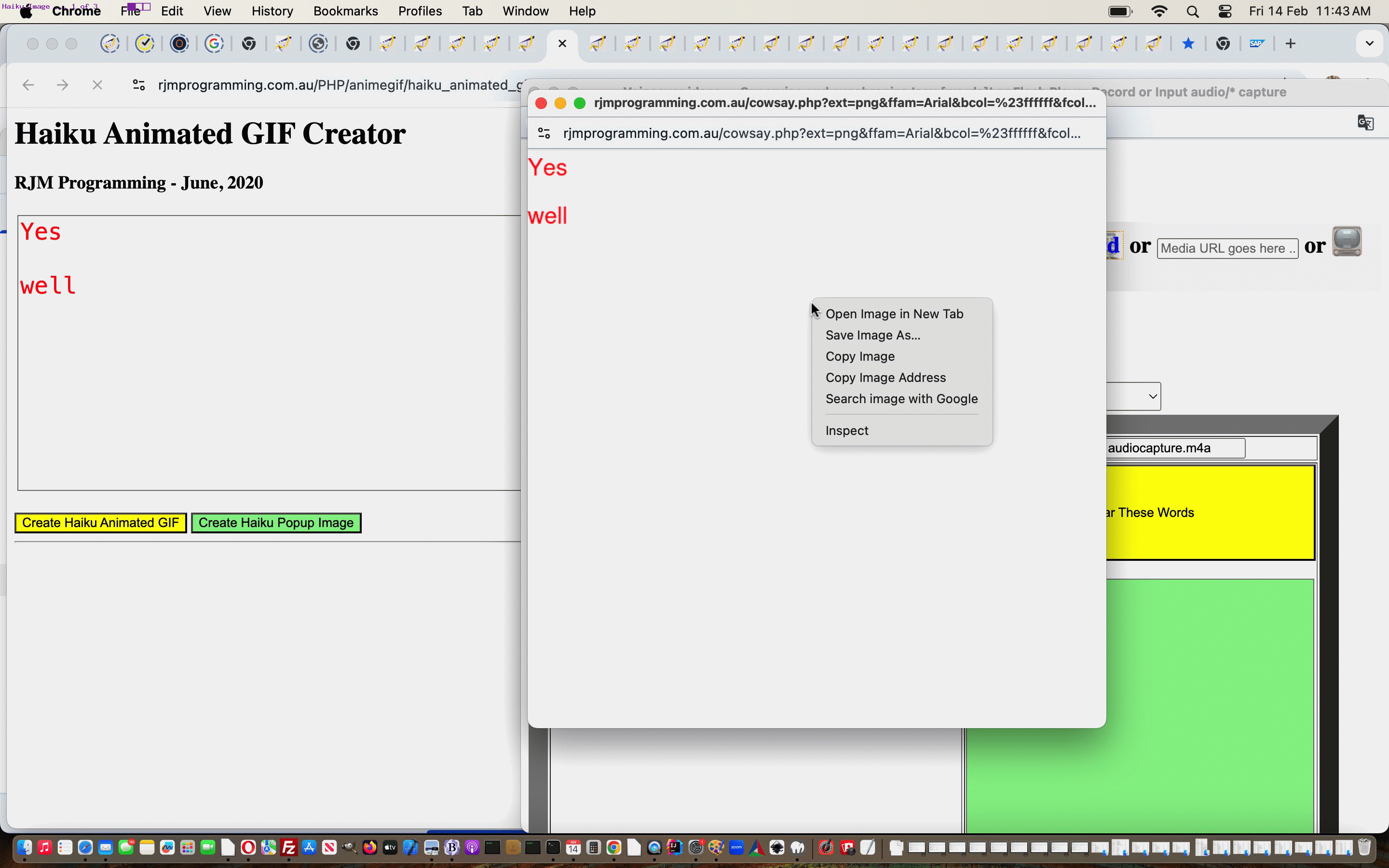
Task: Go back in the Haiku window
Action: click(28, 85)
